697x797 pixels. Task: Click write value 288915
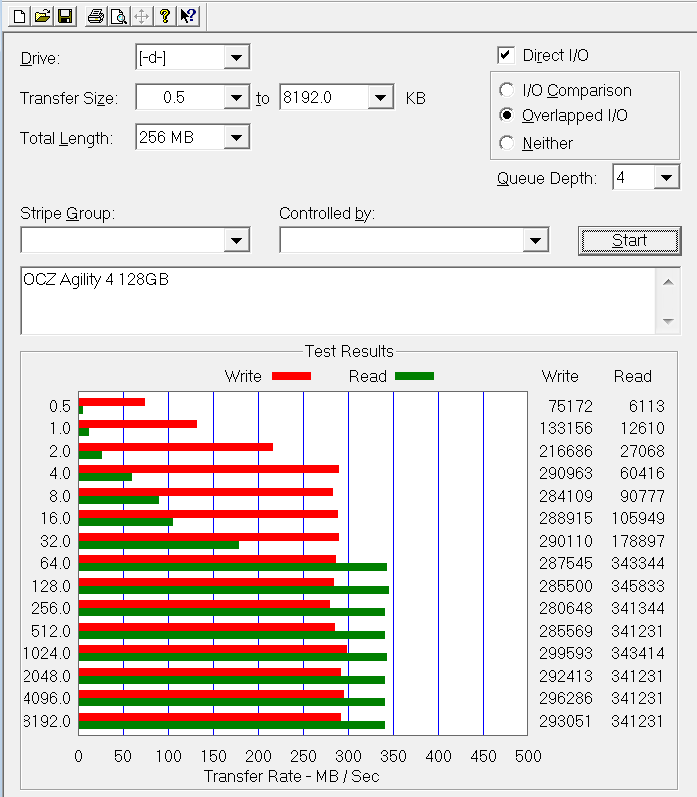point(566,518)
